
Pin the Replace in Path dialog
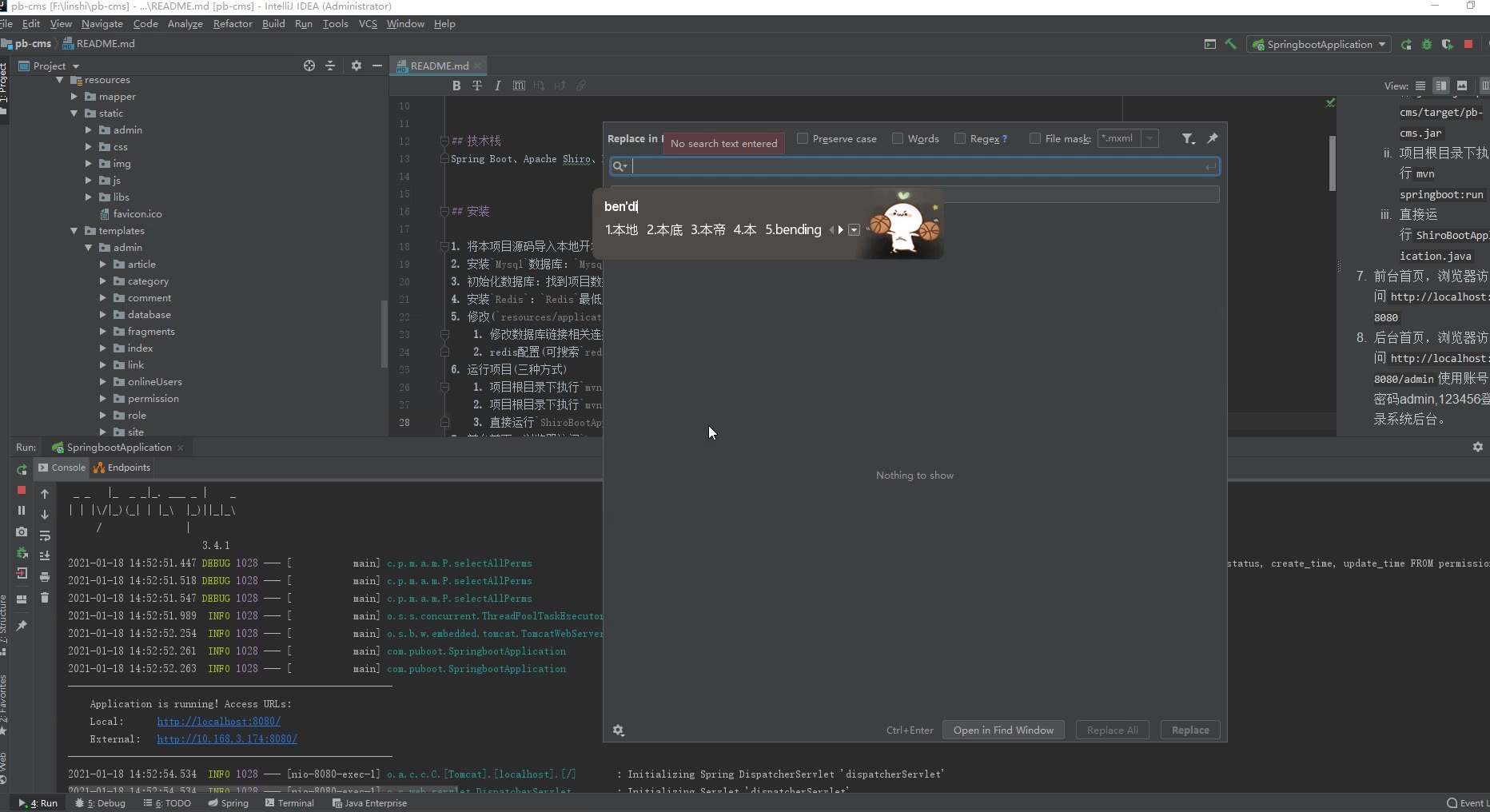(1213, 138)
